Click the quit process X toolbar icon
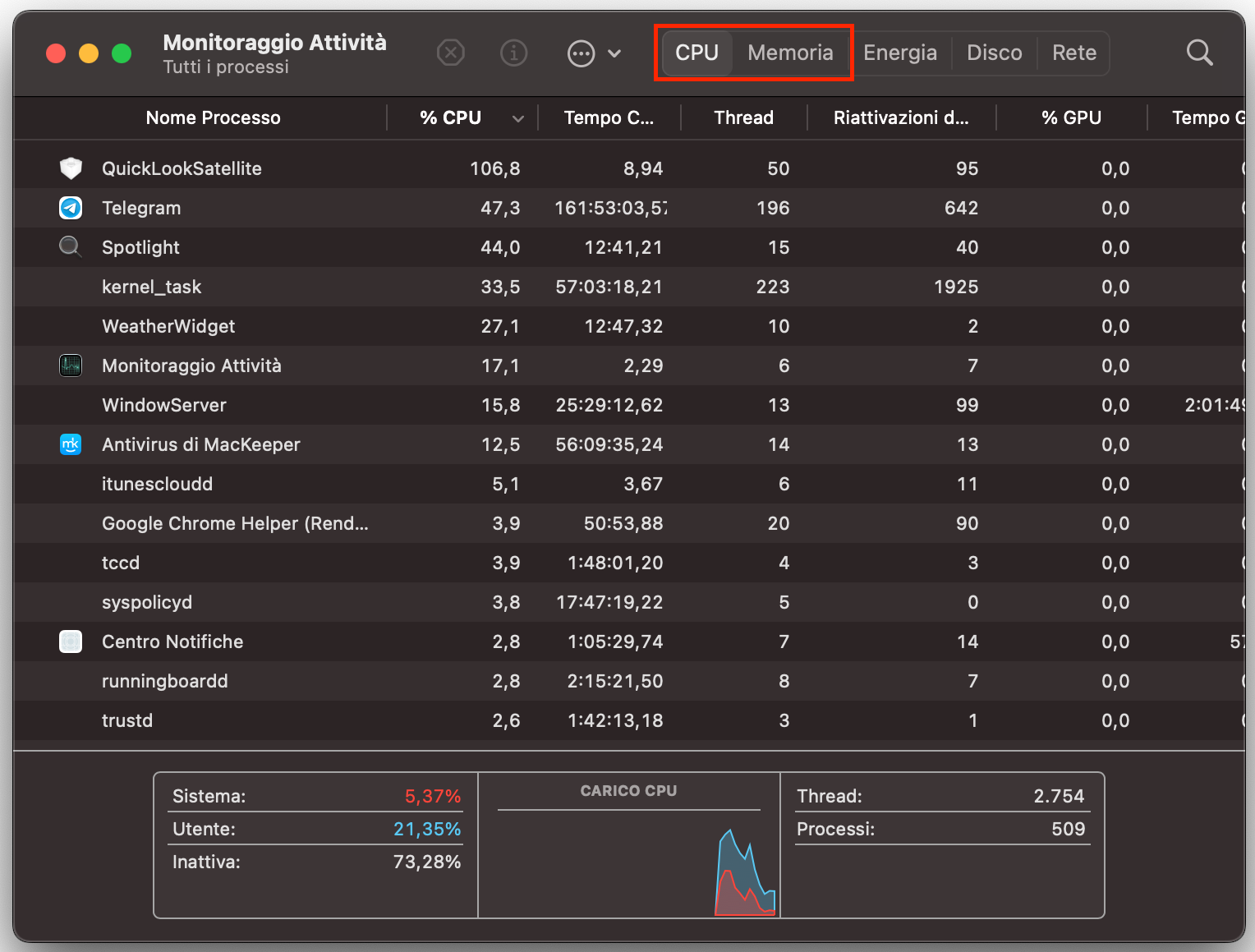The image size is (1255, 952). click(450, 53)
